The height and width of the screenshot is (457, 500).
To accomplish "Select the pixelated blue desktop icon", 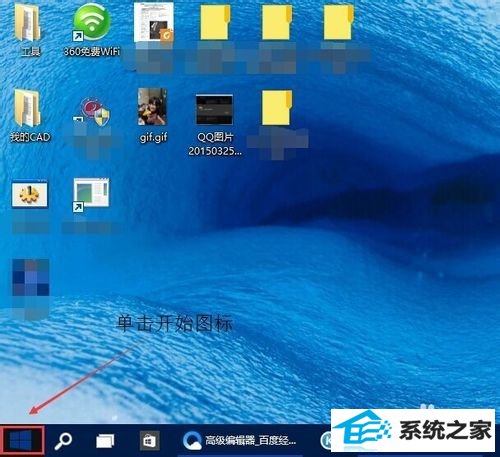I will (x=31, y=278).
